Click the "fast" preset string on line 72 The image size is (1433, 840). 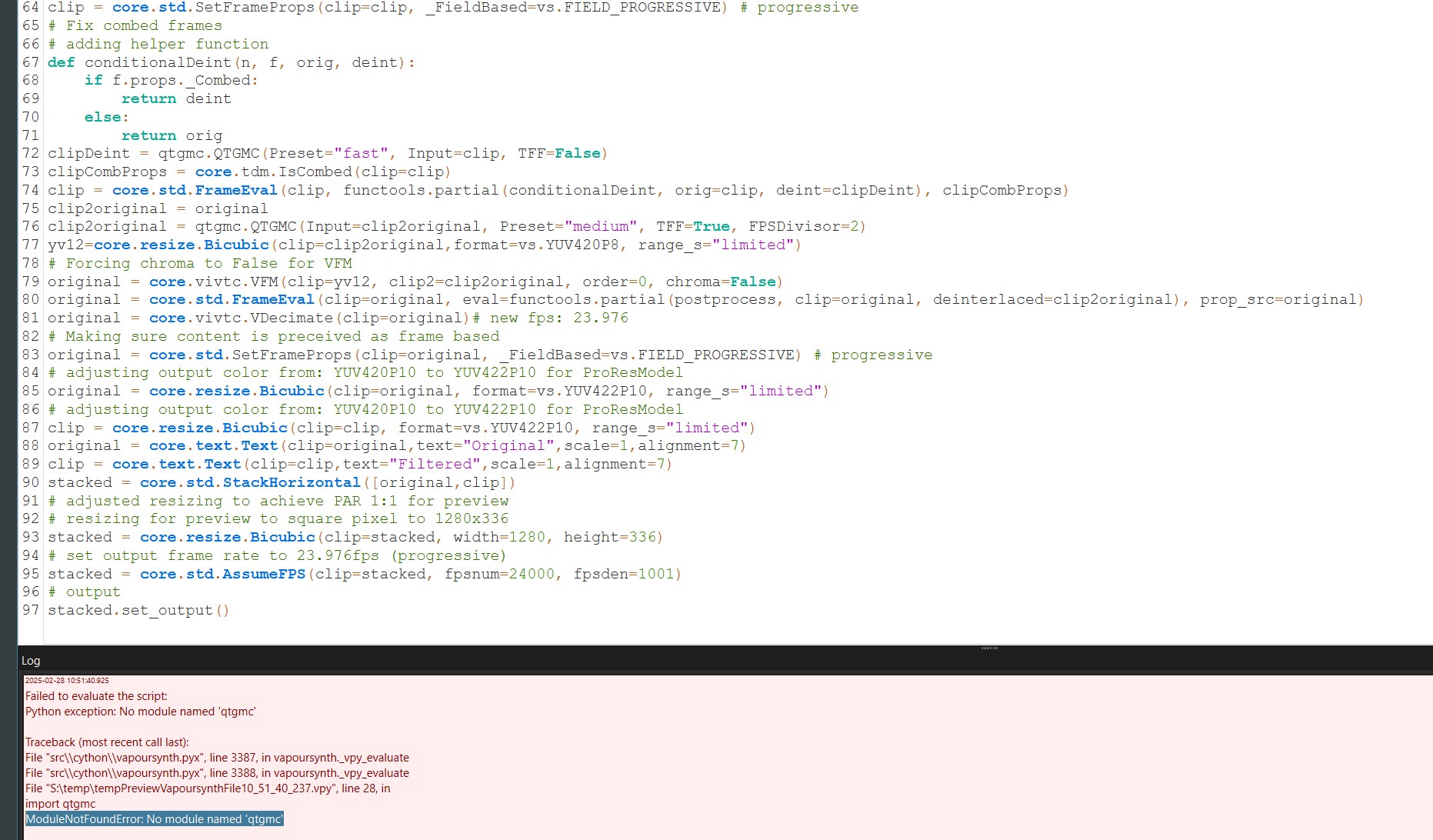[361, 153]
